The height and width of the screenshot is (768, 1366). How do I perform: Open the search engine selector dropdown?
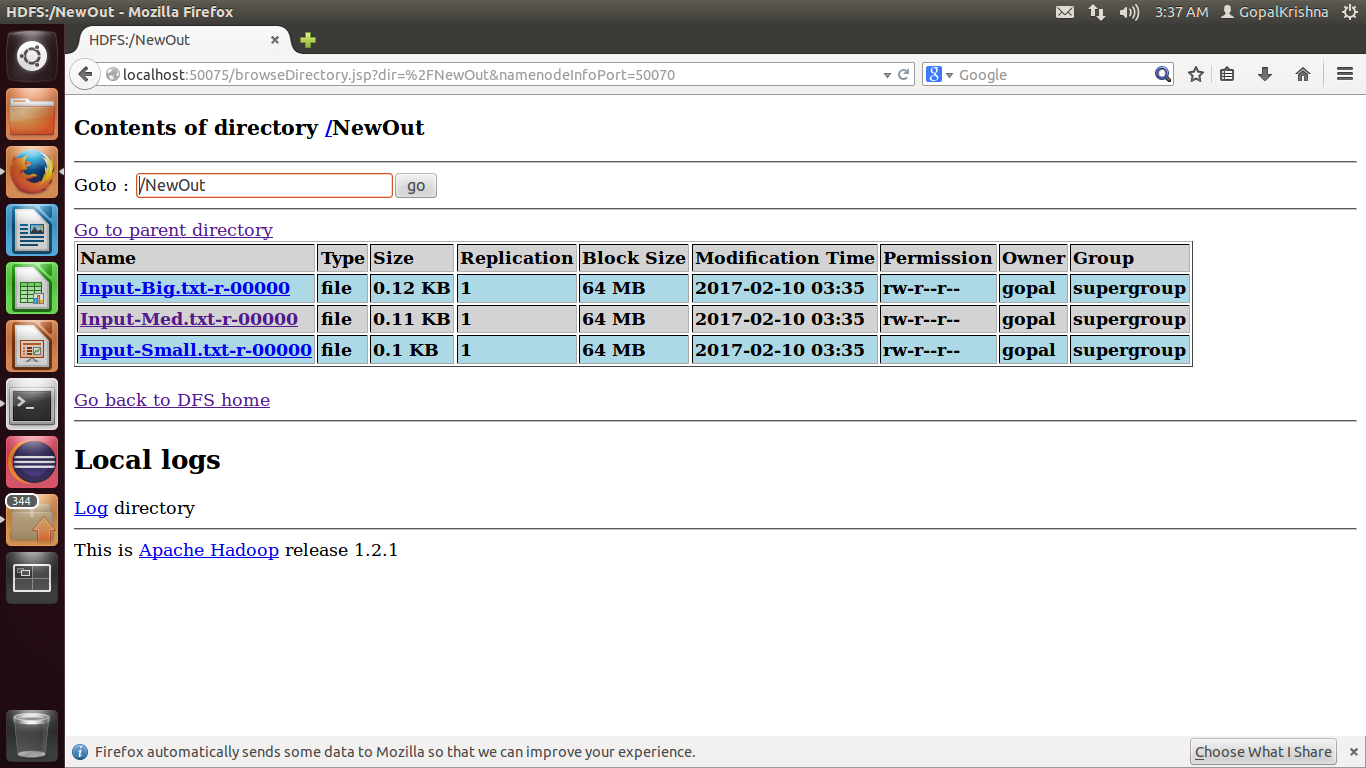pos(943,74)
